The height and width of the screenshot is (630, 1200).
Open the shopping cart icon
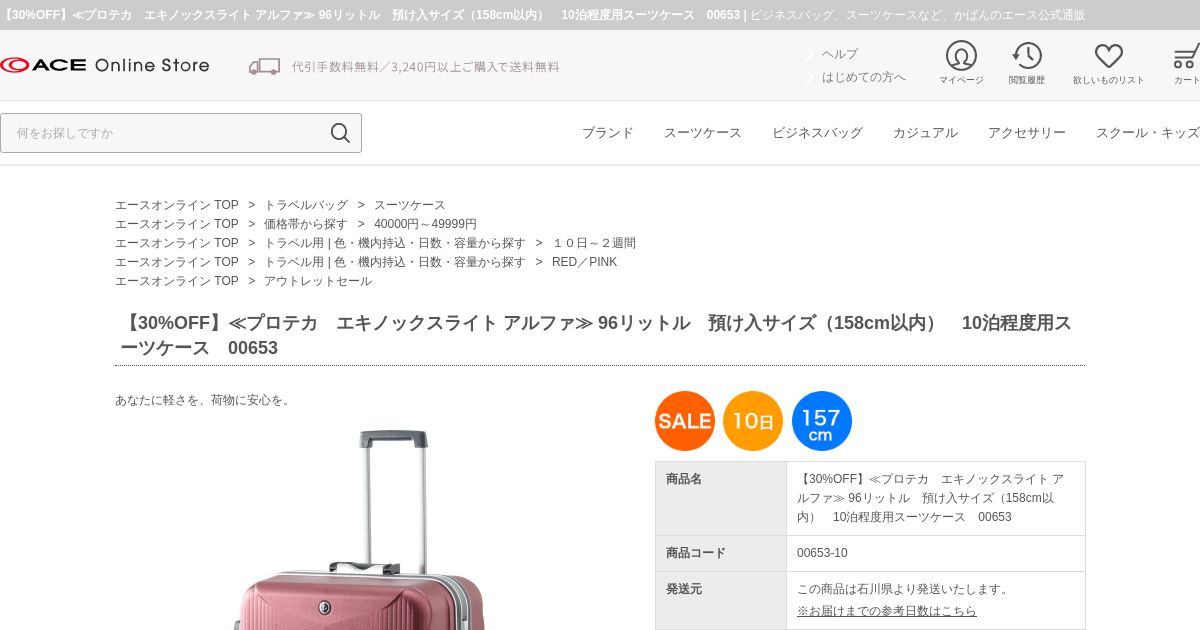click(x=1187, y=56)
